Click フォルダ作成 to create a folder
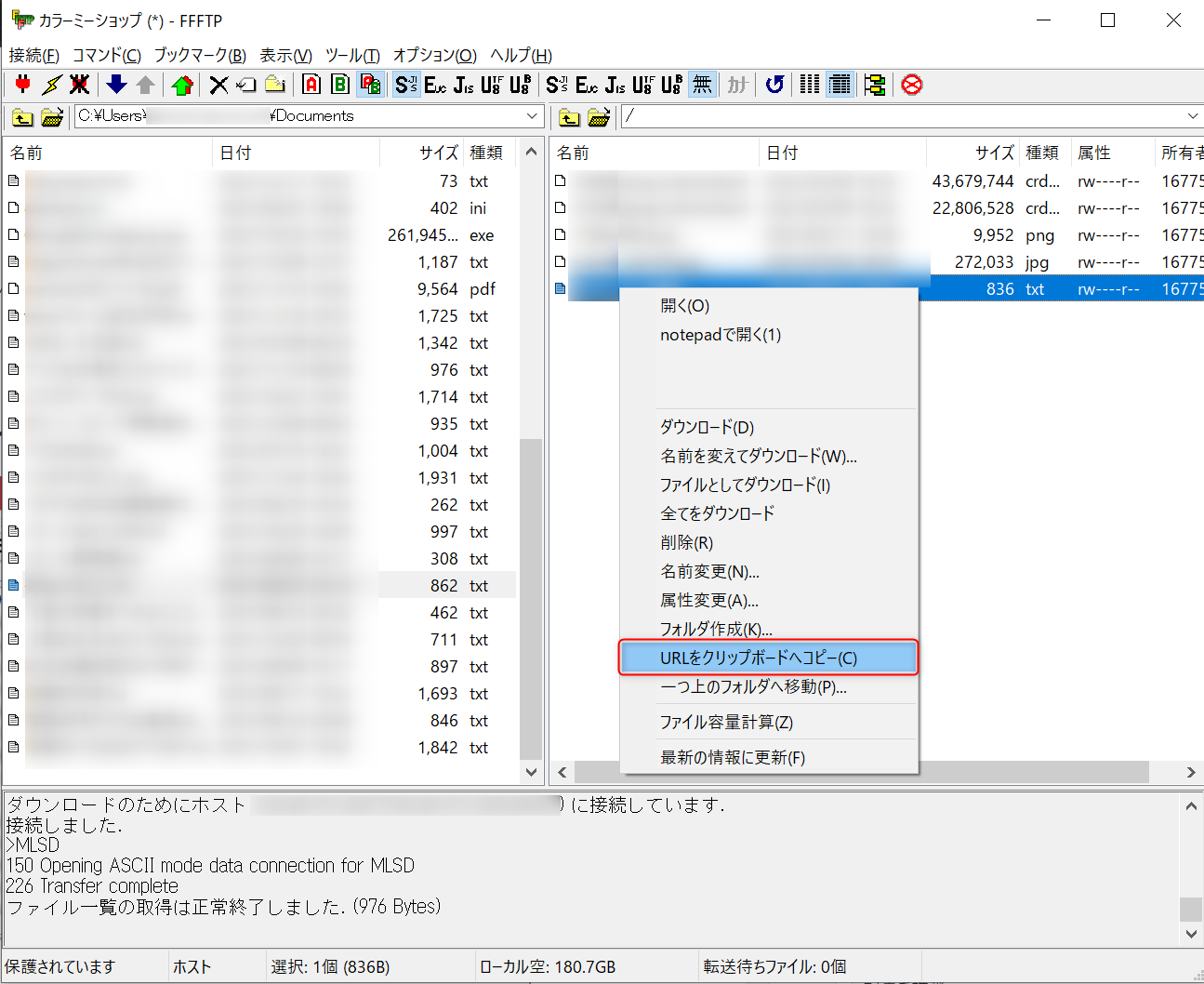 (x=711, y=630)
